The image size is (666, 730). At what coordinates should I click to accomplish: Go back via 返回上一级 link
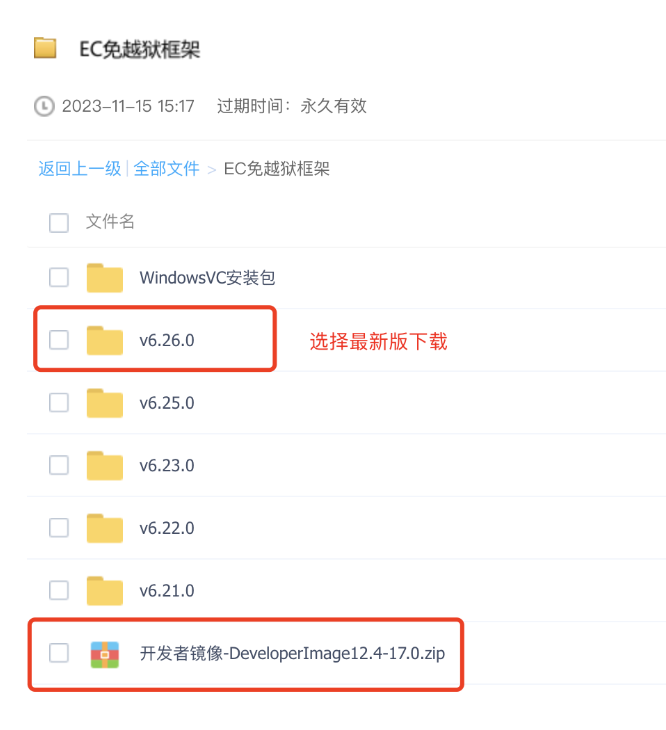80,169
